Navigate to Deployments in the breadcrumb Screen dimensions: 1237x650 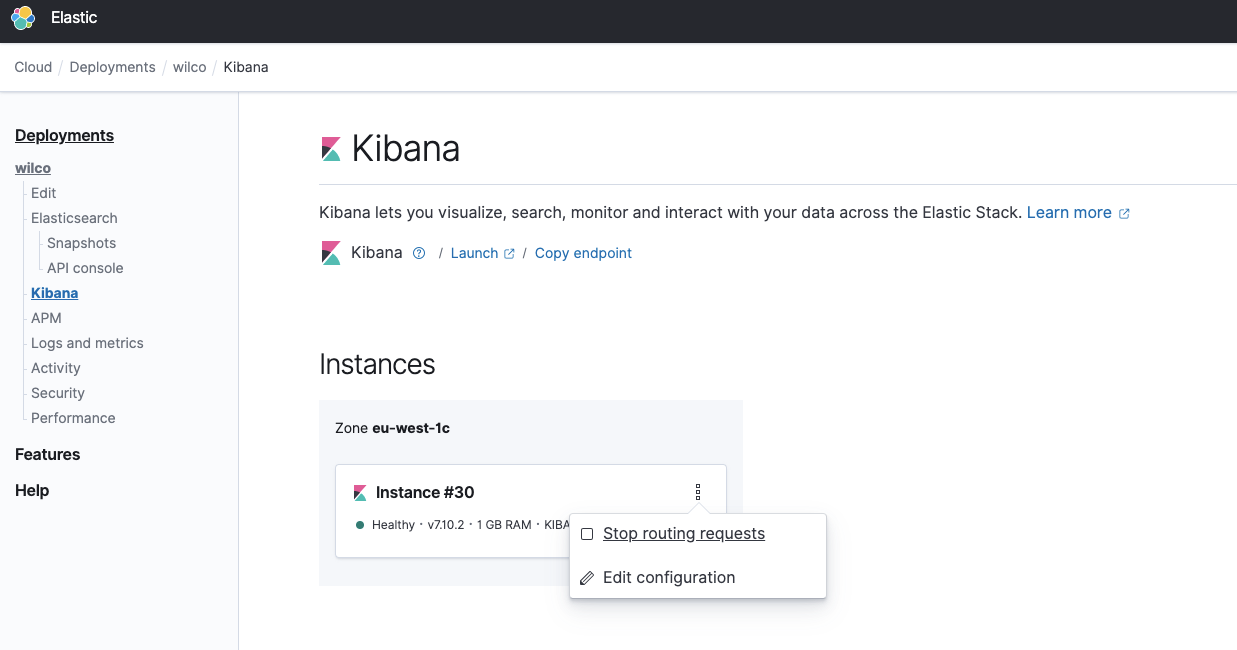tap(112, 67)
